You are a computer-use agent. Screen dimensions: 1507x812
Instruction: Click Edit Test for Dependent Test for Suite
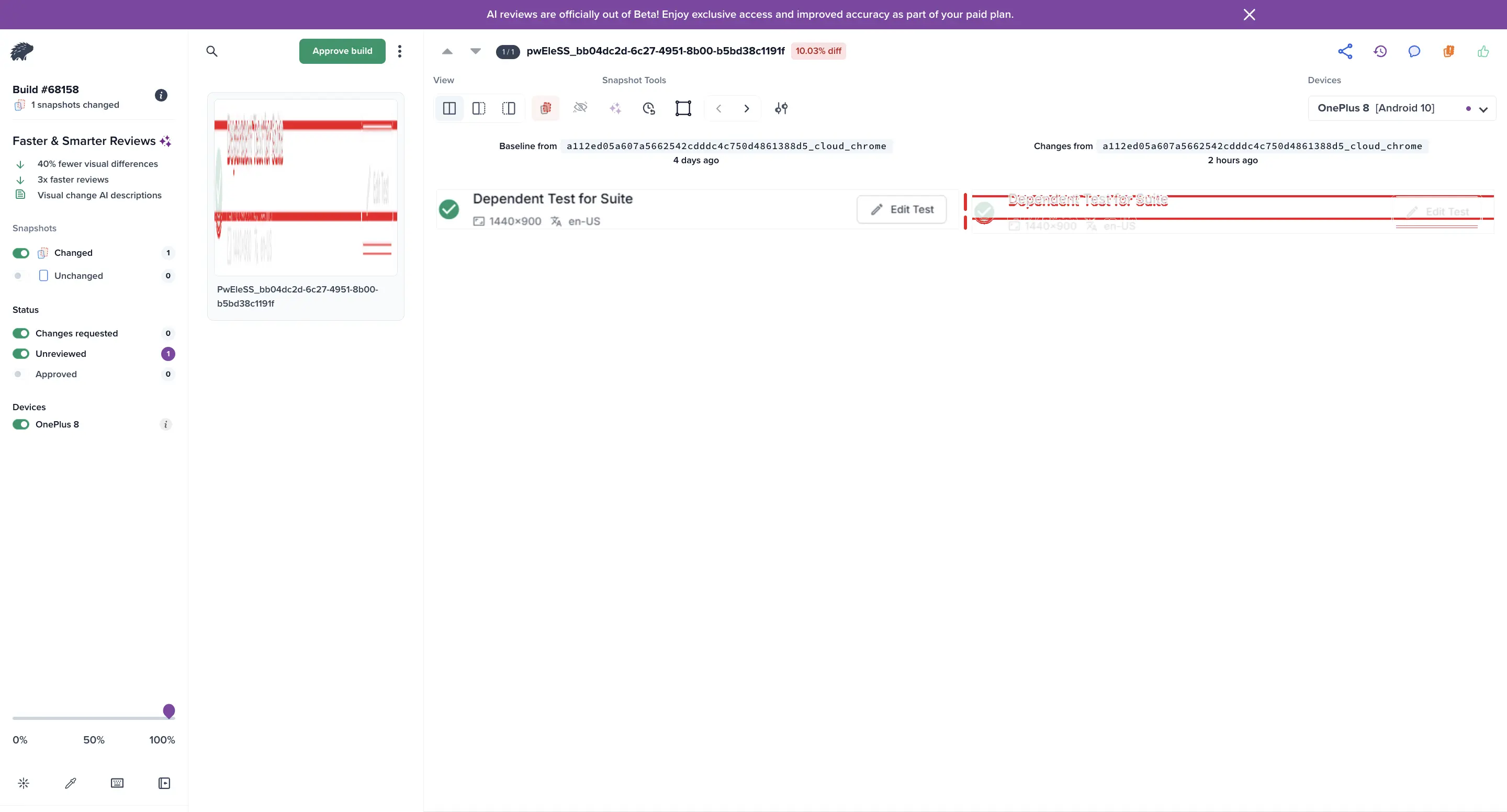click(901, 209)
